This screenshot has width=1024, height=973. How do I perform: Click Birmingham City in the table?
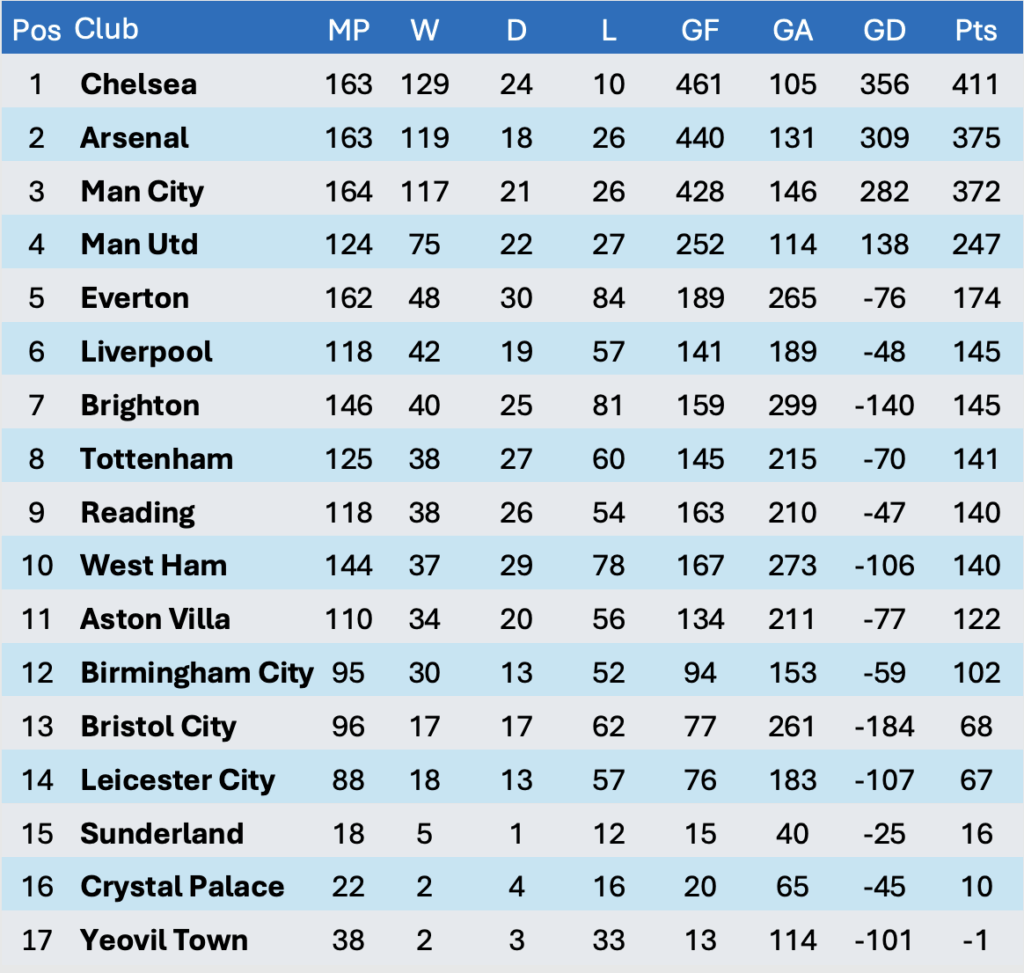(197, 672)
